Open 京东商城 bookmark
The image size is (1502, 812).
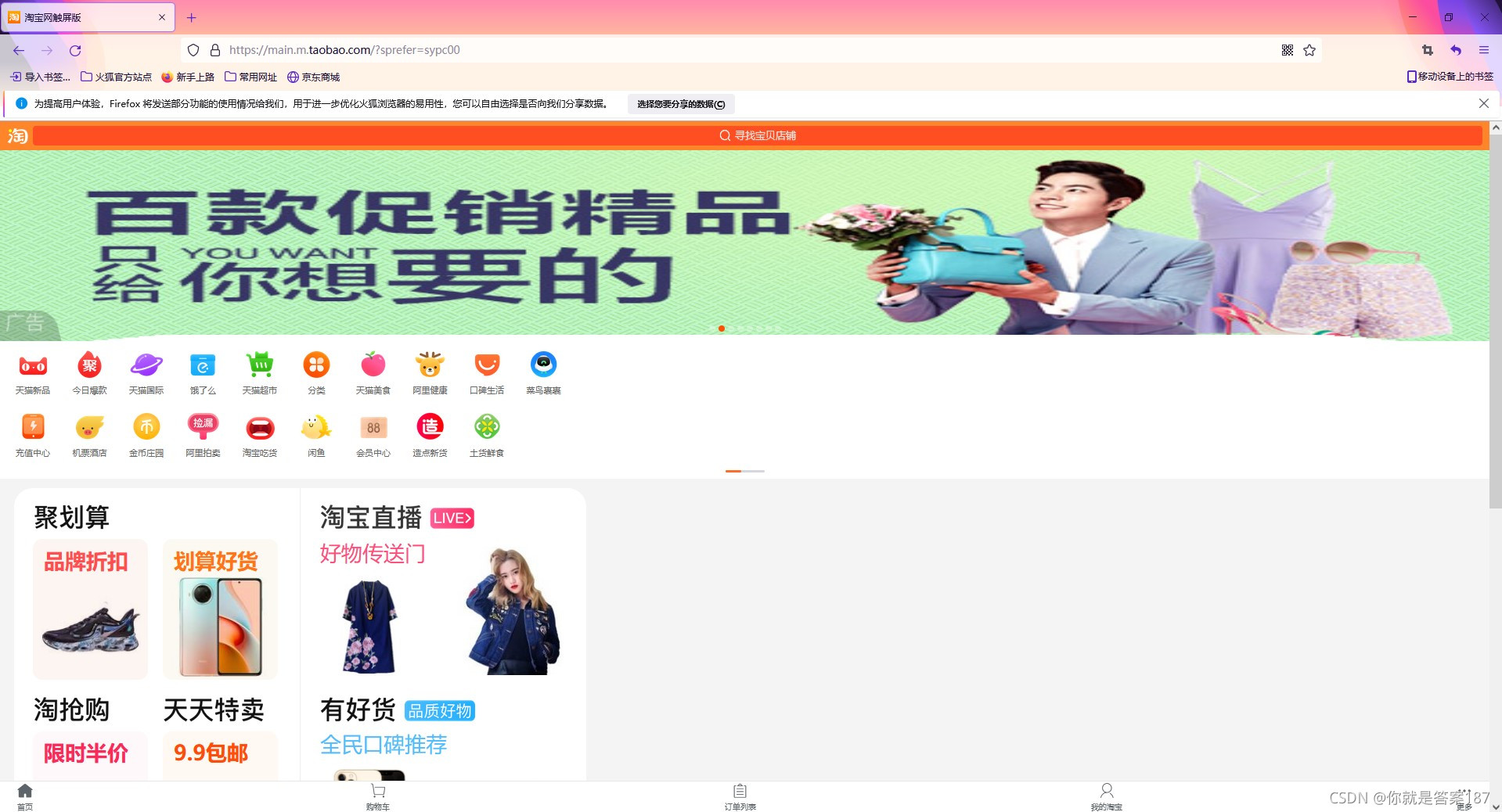click(x=313, y=77)
